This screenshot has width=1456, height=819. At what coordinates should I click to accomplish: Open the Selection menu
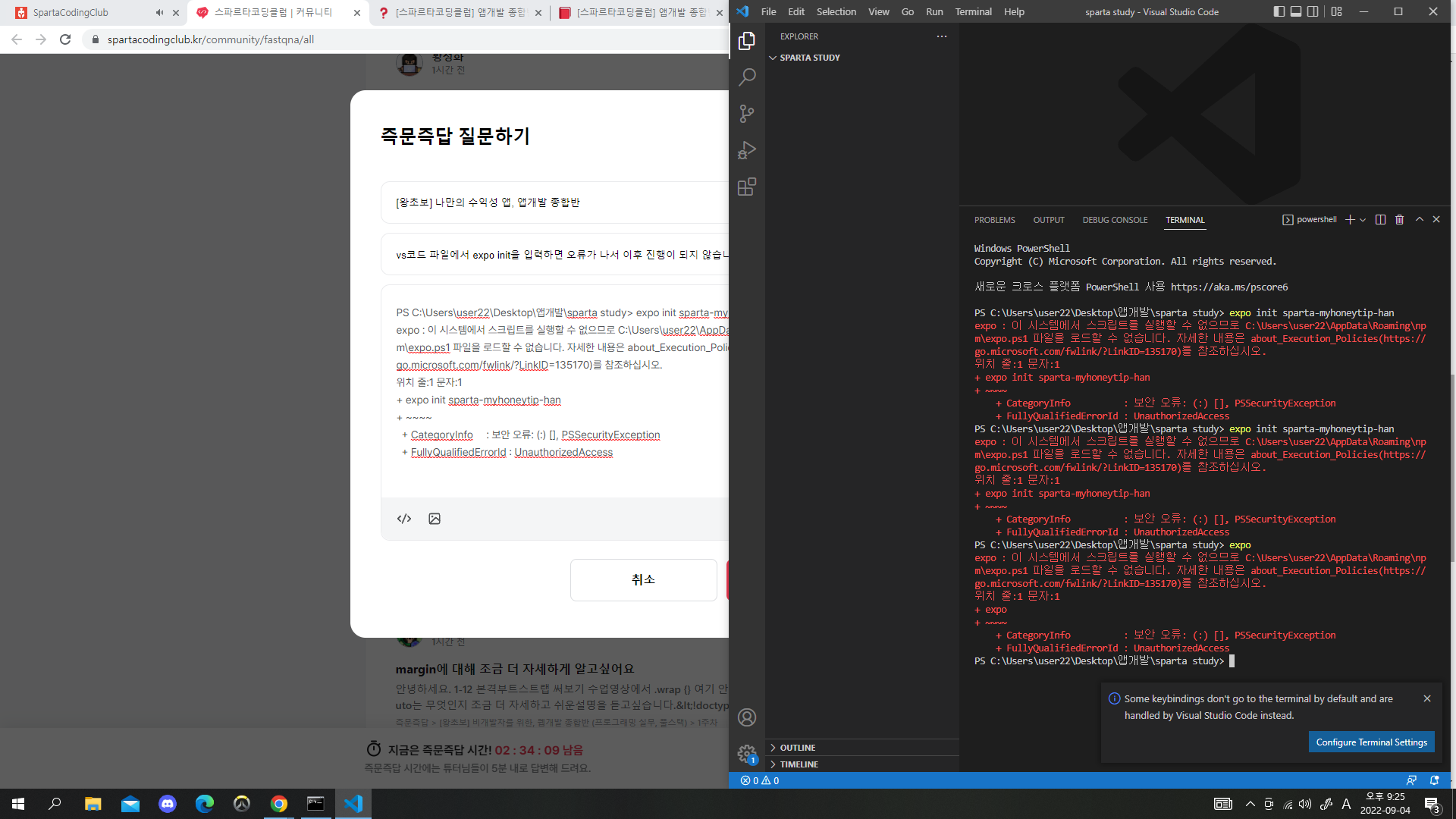836,11
